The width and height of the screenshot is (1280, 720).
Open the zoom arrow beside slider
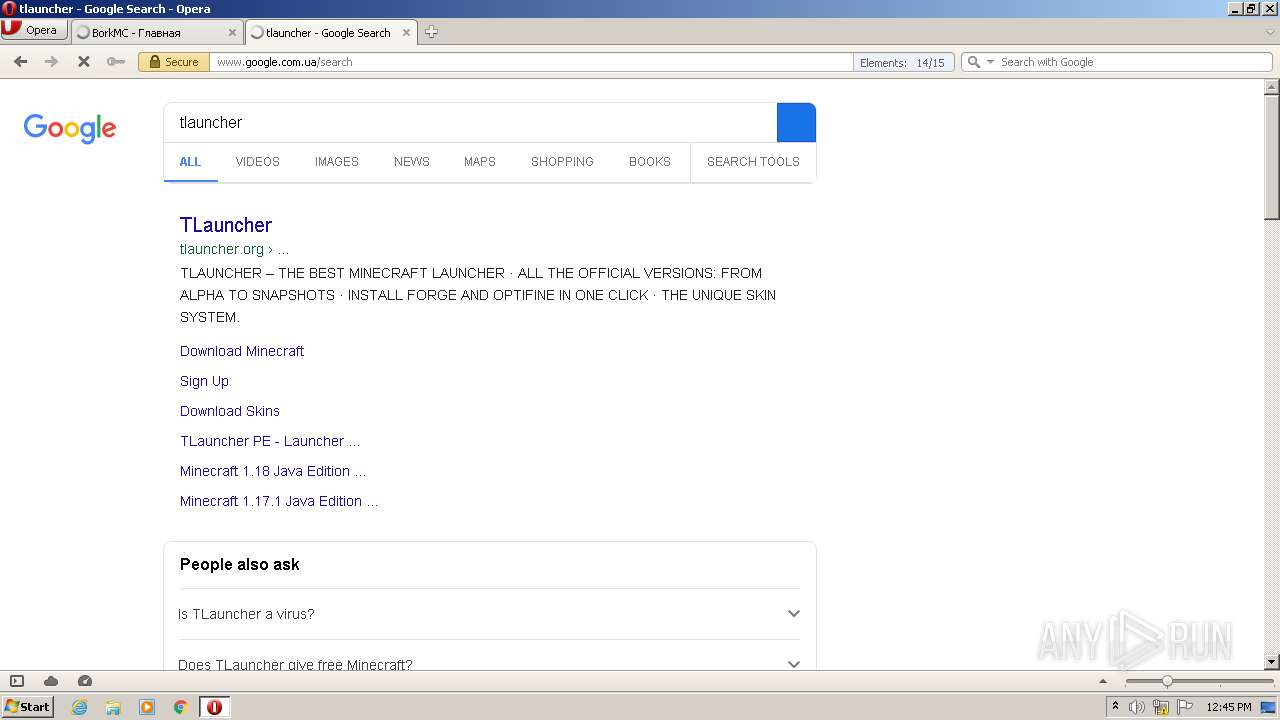1103,681
